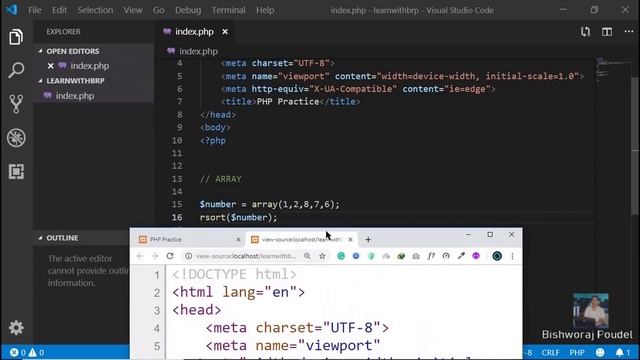The width and height of the screenshot is (640, 360).
Task: Activate the index.php editor tab
Action: pyautogui.click(x=194, y=32)
